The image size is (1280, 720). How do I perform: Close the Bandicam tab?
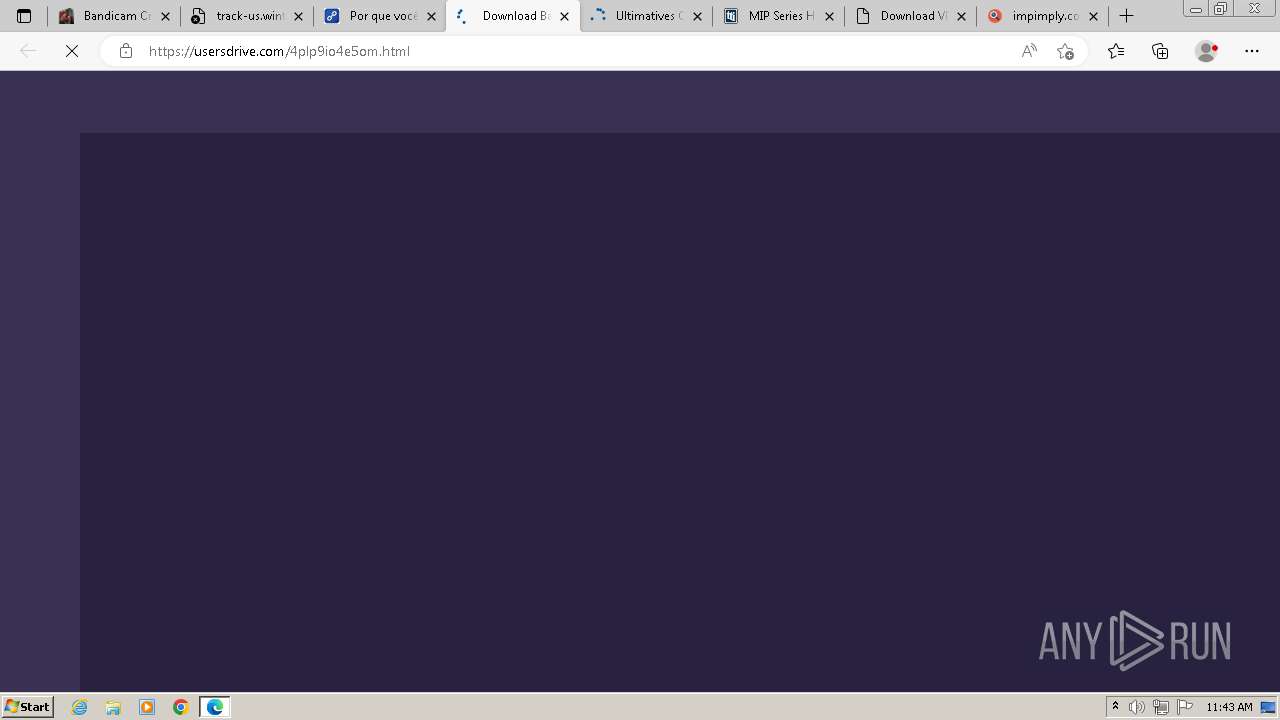pyautogui.click(x=166, y=16)
